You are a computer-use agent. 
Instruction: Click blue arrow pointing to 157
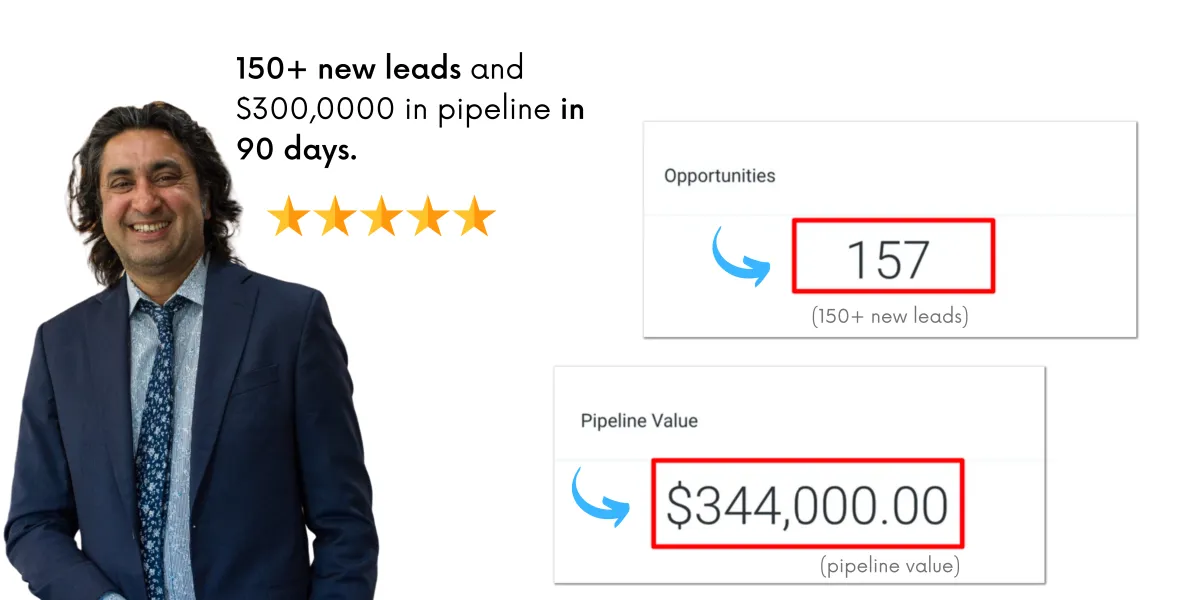click(740, 258)
